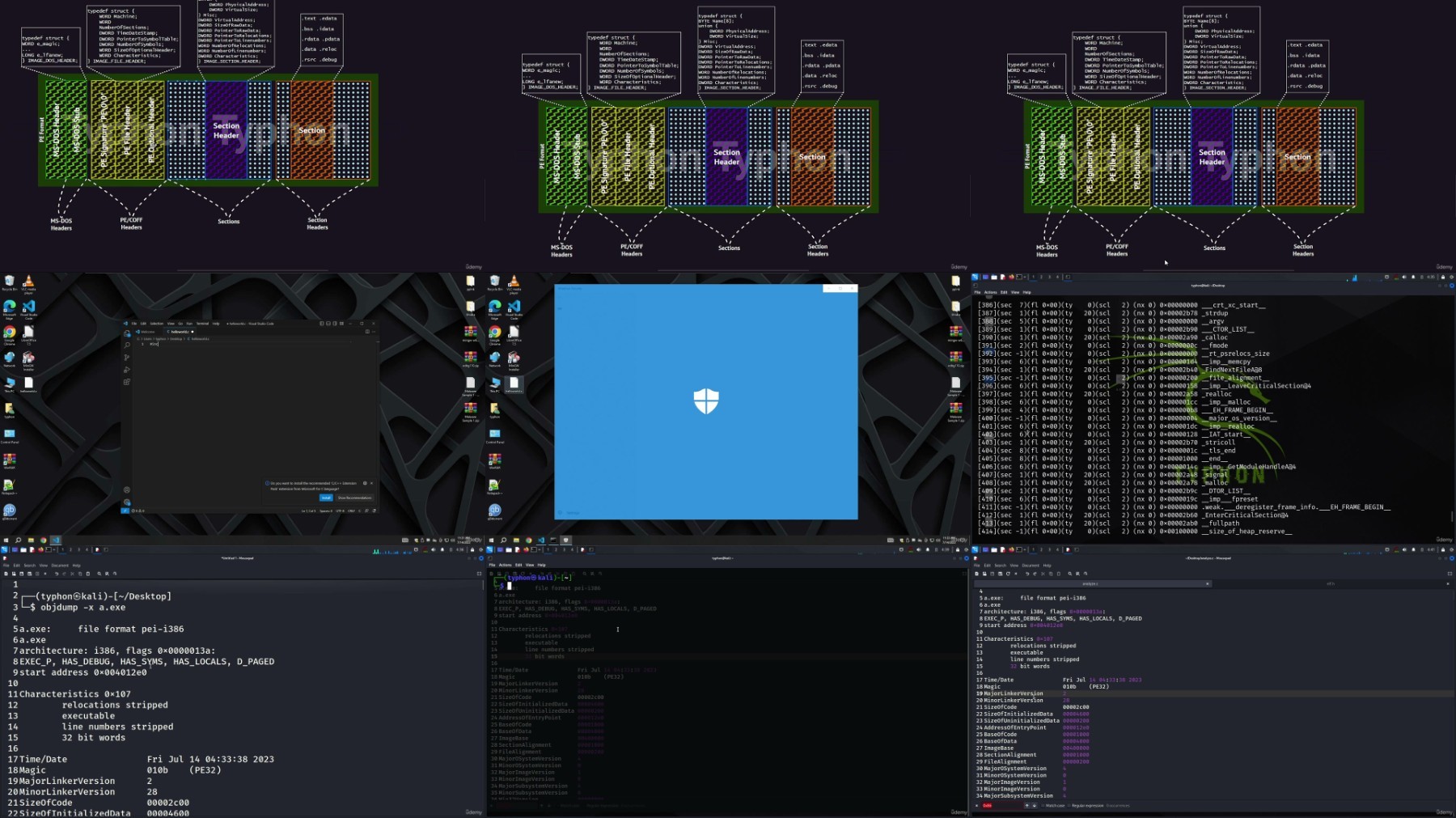The width and height of the screenshot is (1456, 818).
Task: Click the Undo icon in analyze.c Mousepad
Action: click(x=1026, y=573)
